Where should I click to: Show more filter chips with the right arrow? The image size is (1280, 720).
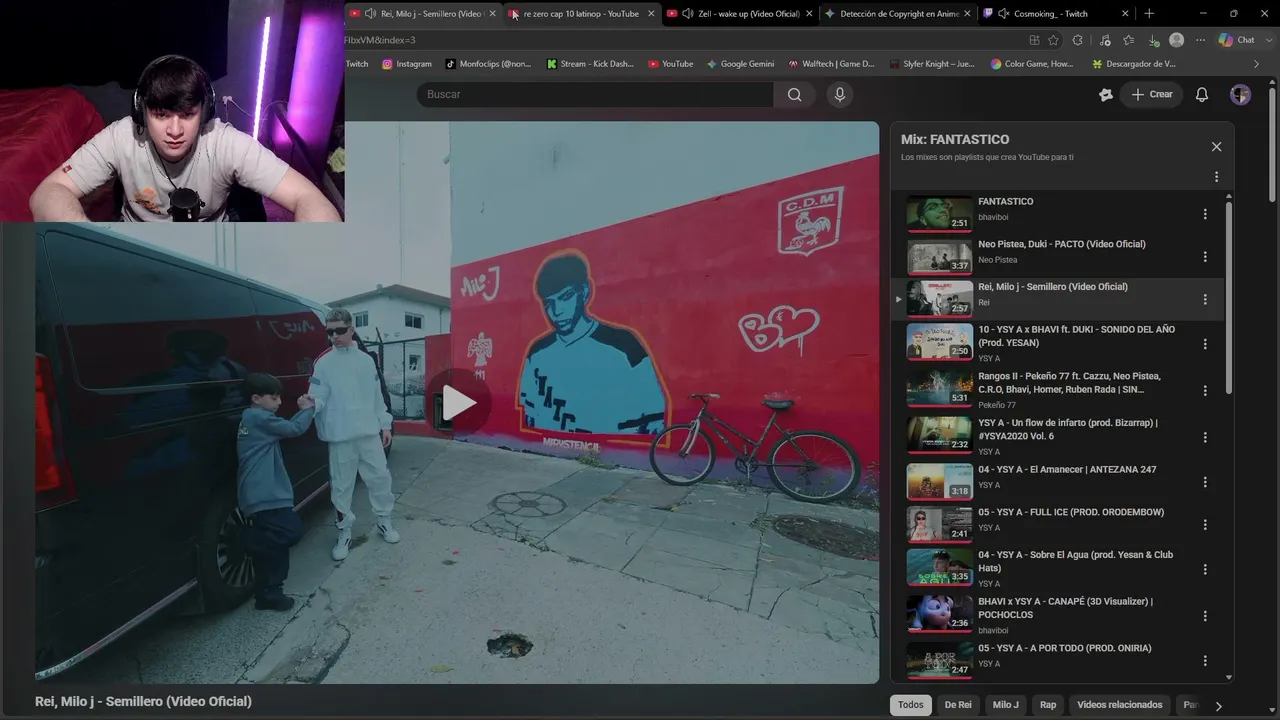[x=1218, y=706]
